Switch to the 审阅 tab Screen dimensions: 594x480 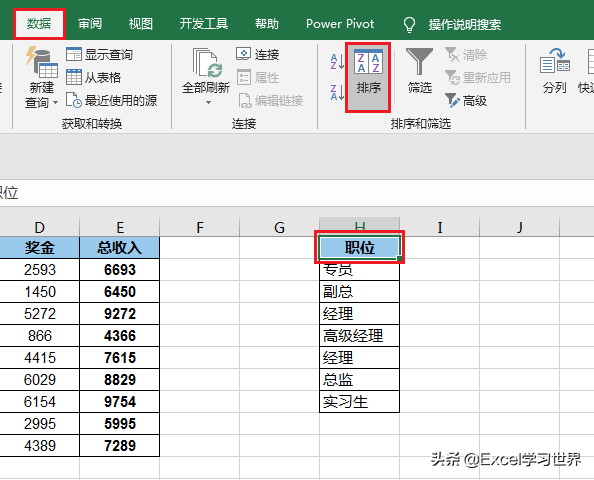(90, 24)
